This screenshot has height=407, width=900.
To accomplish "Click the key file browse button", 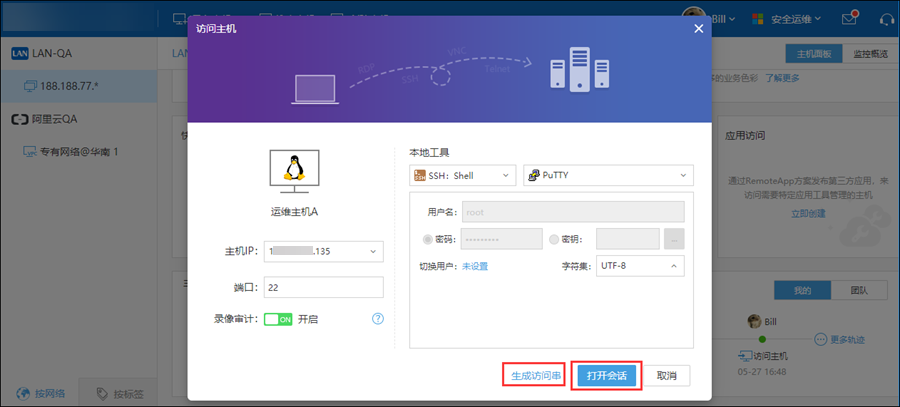I will pyautogui.click(x=675, y=239).
